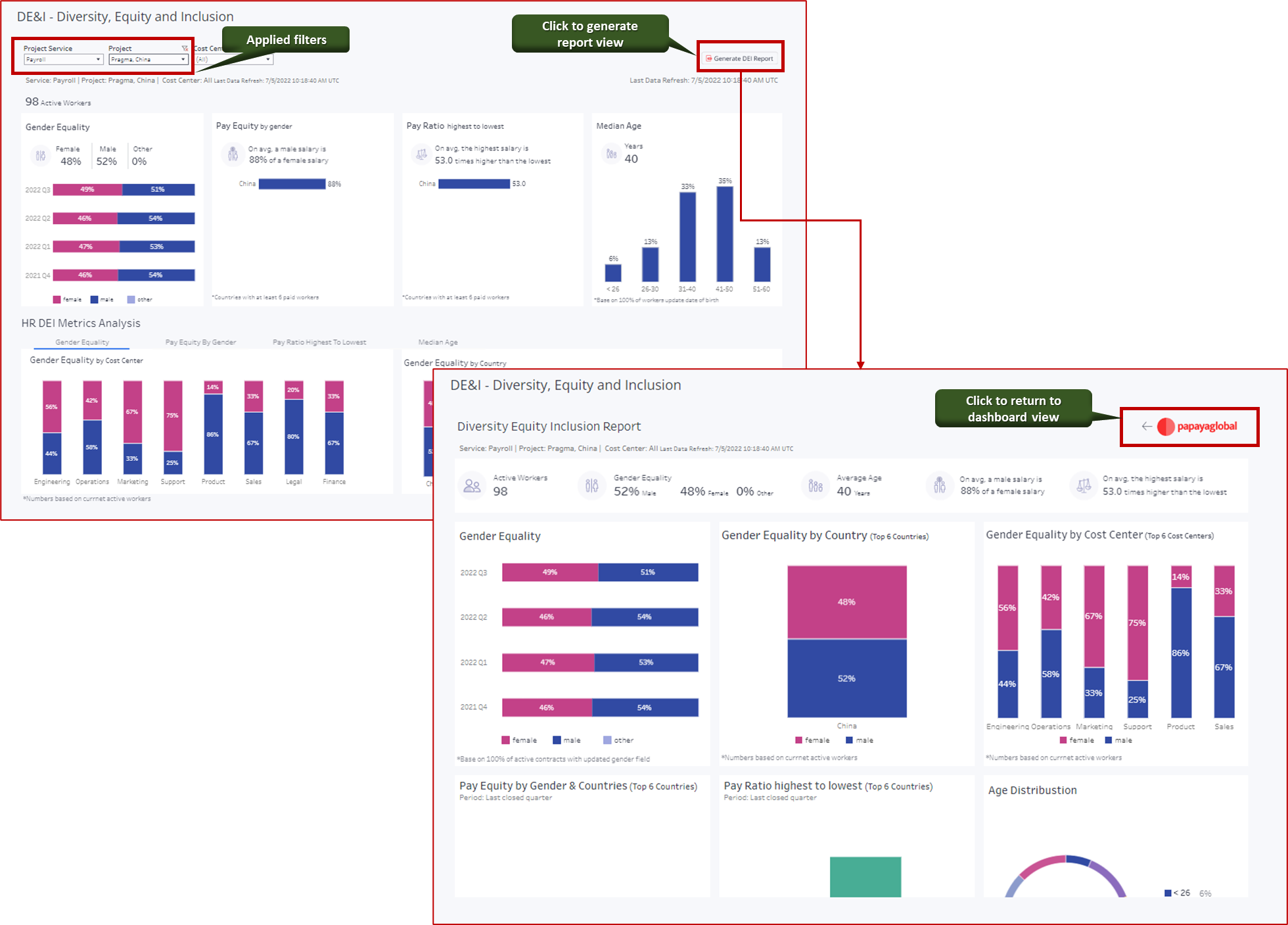The height and width of the screenshot is (925, 1288).
Task: Click the back arrow to return to dashboard
Action: pyautogui.click(x=1147, y=426)
